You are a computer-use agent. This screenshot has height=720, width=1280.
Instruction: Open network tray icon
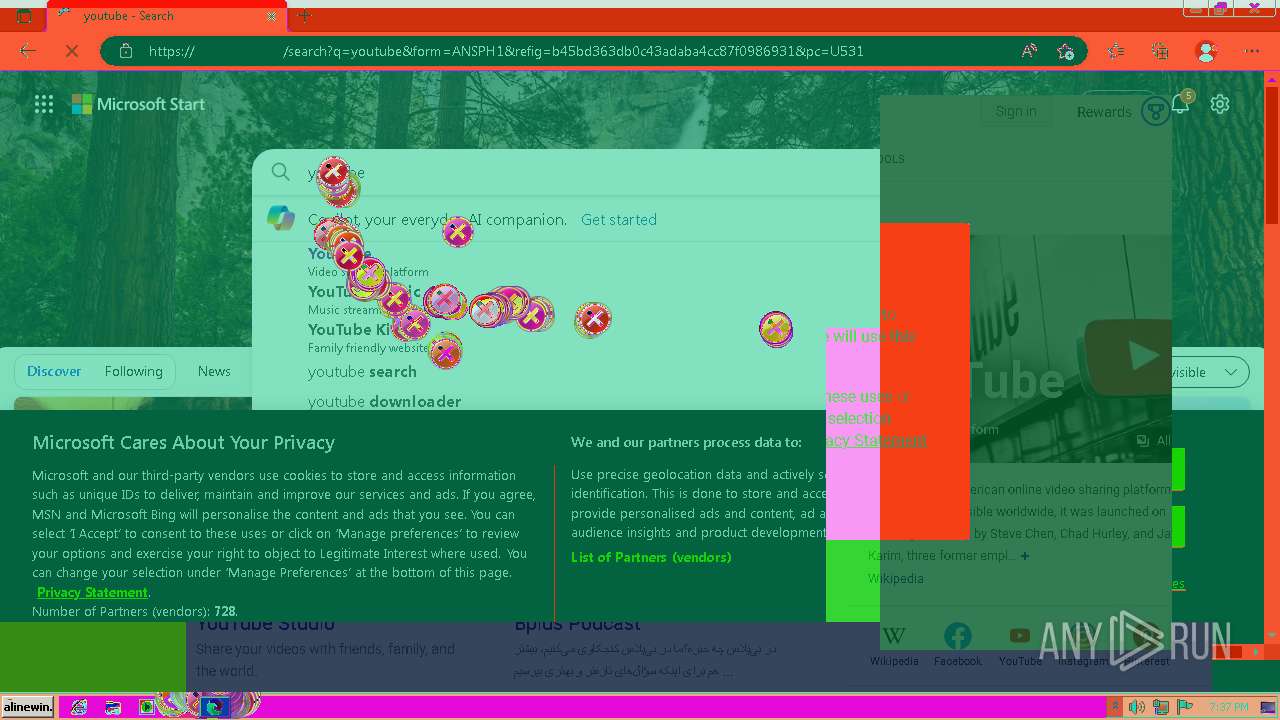(1161, 707)
